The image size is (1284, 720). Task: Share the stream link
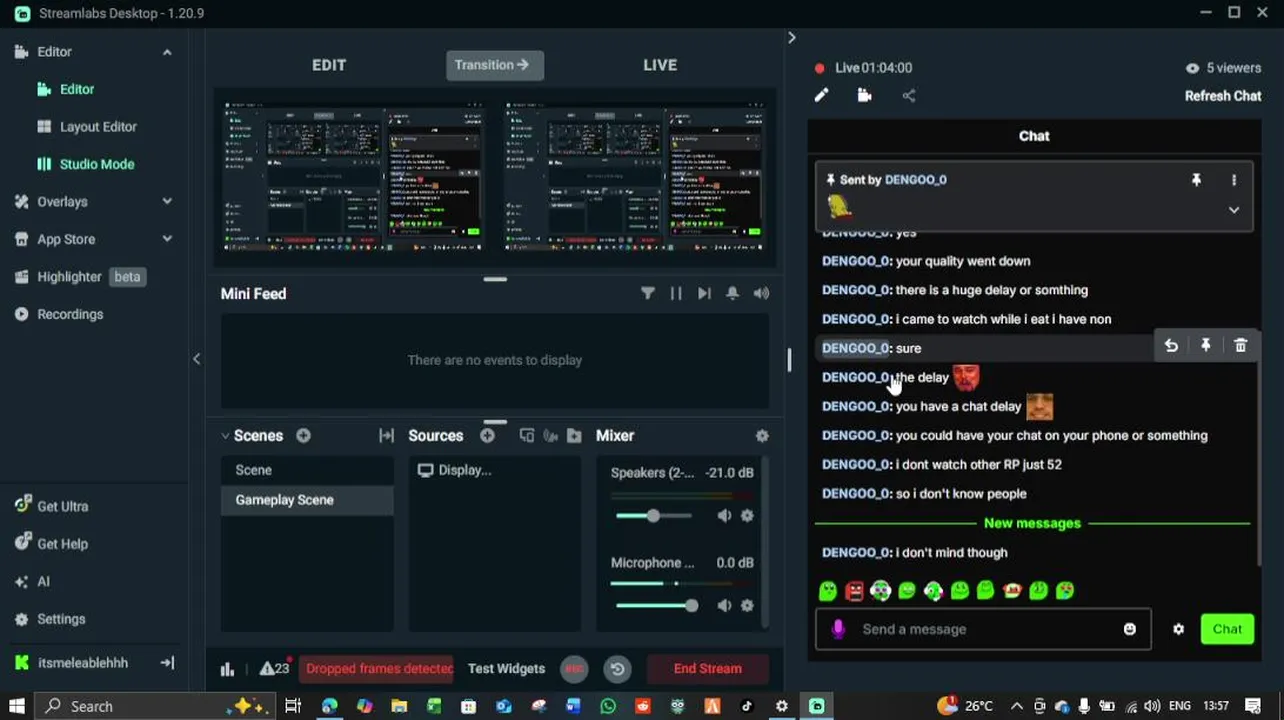[908, 96]
